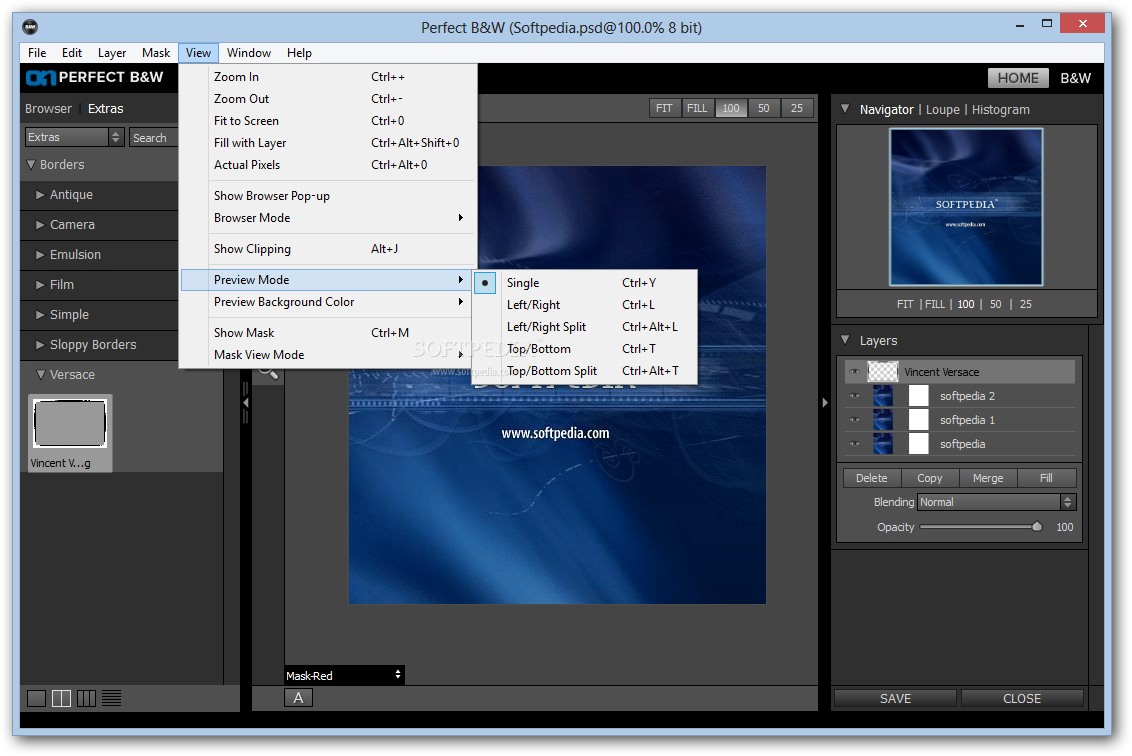Click Show Mask menu entry
Screen dimensions: 1132x756
[x=328, y=333]
